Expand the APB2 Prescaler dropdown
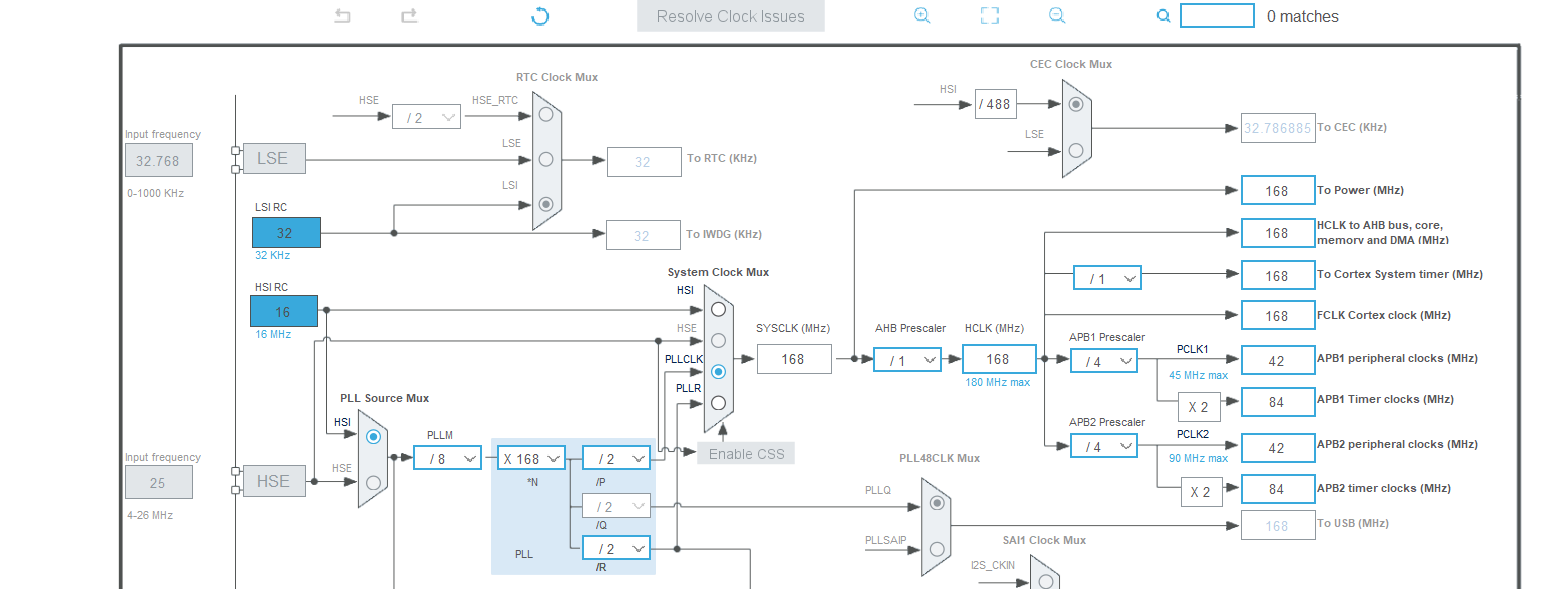 click(1104, 446)
